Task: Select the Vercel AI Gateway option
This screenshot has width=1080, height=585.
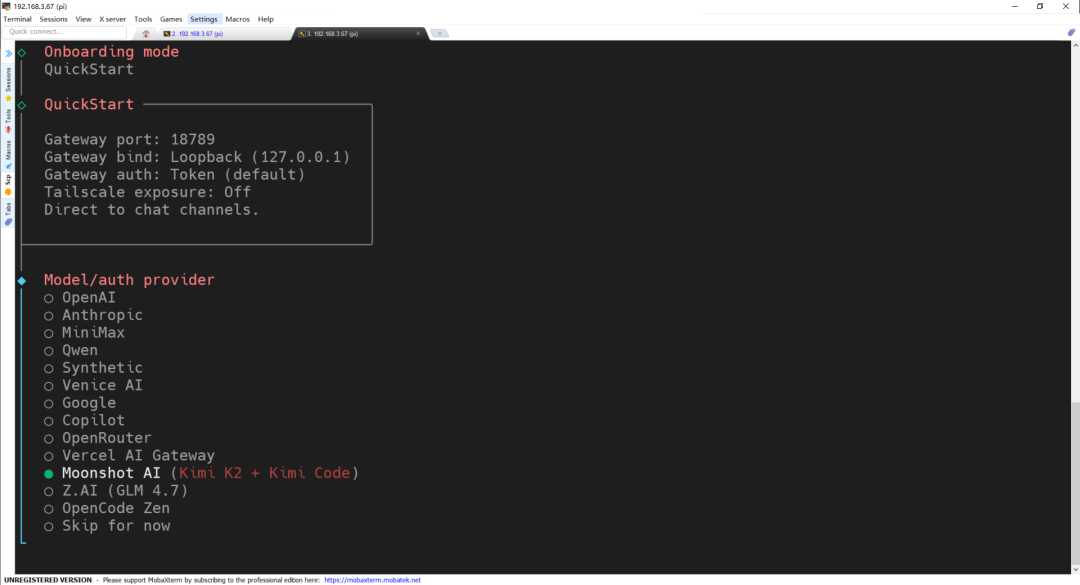Action: click(x=129, y=455)
